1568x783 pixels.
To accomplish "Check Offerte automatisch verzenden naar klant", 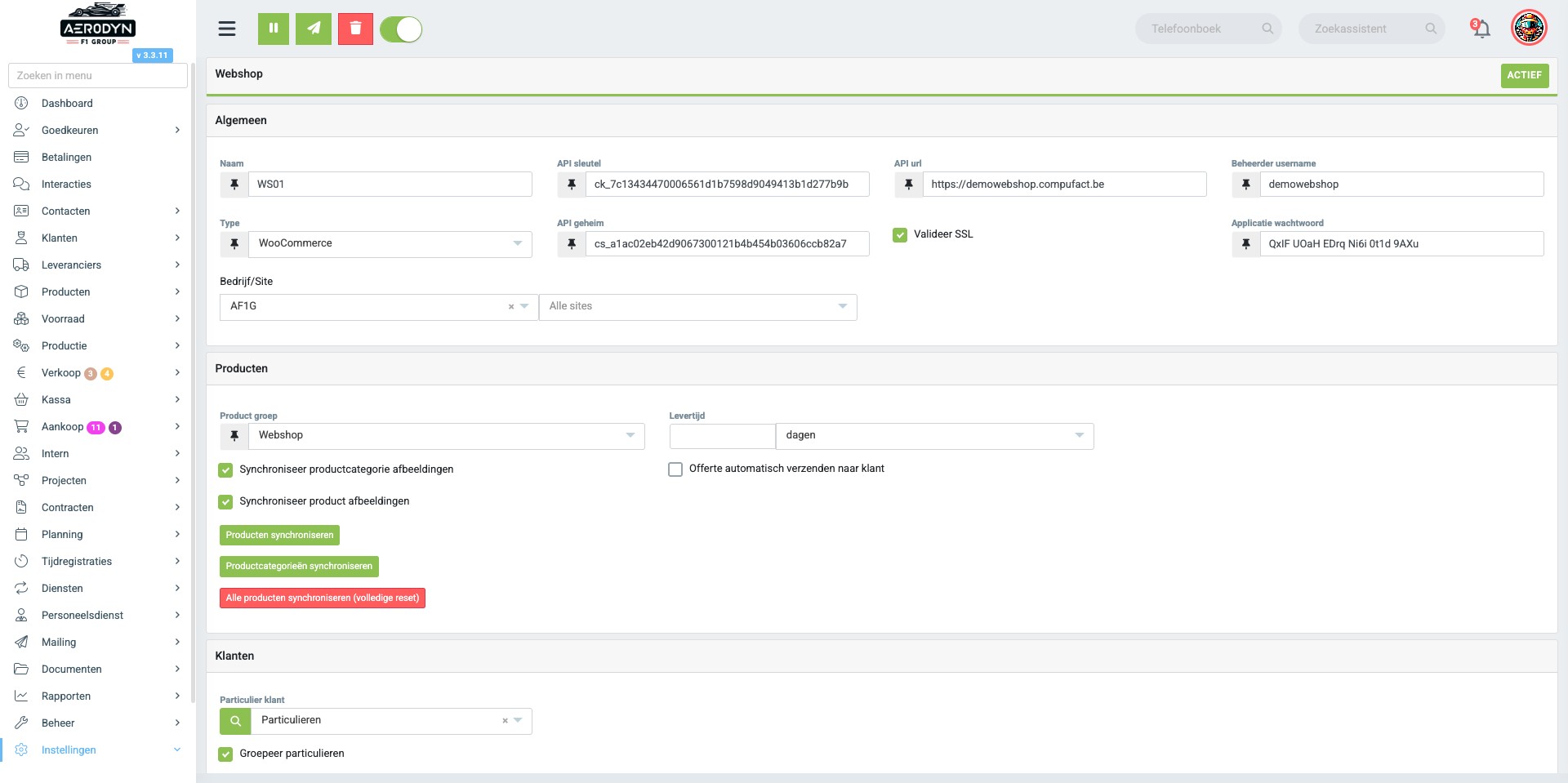I will click(x=675, y=469).
